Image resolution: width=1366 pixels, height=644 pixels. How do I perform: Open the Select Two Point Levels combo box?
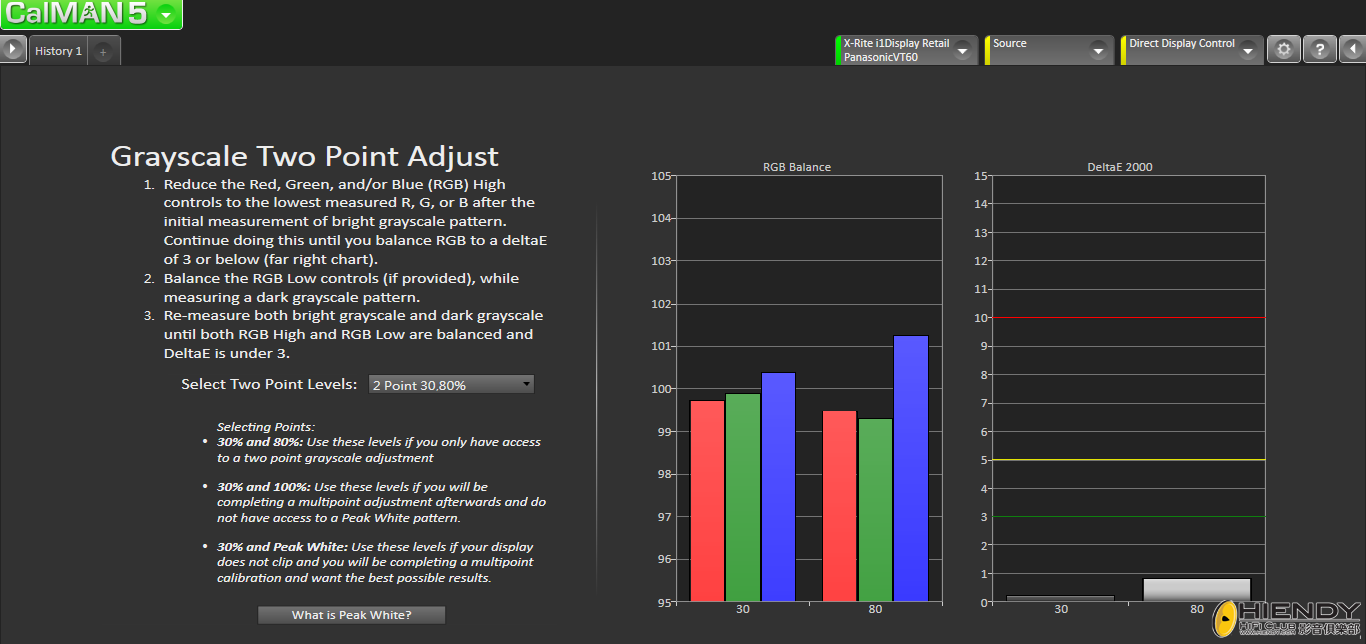[x=451, y=385]
